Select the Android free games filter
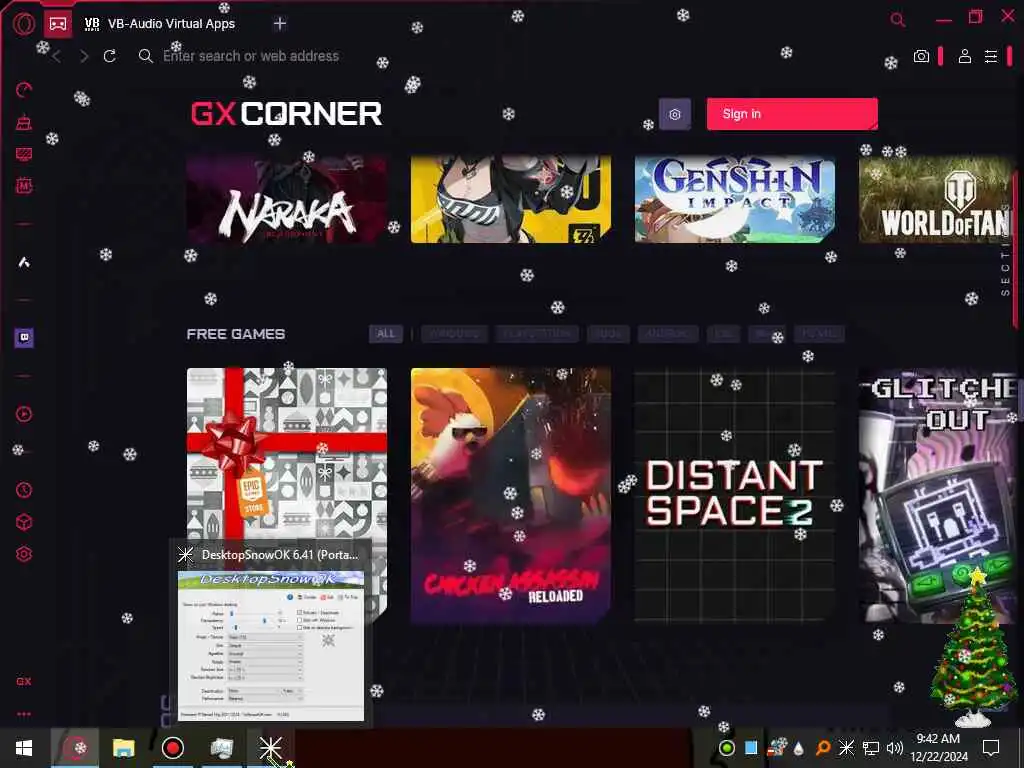This screenshot has height=768, width=1024. pos(668,334)
